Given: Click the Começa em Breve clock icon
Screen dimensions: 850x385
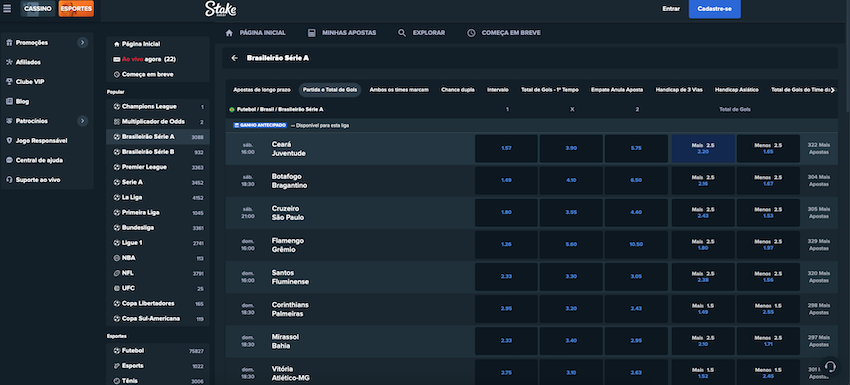Looking at the screenshot, I should tap(471, 33).
